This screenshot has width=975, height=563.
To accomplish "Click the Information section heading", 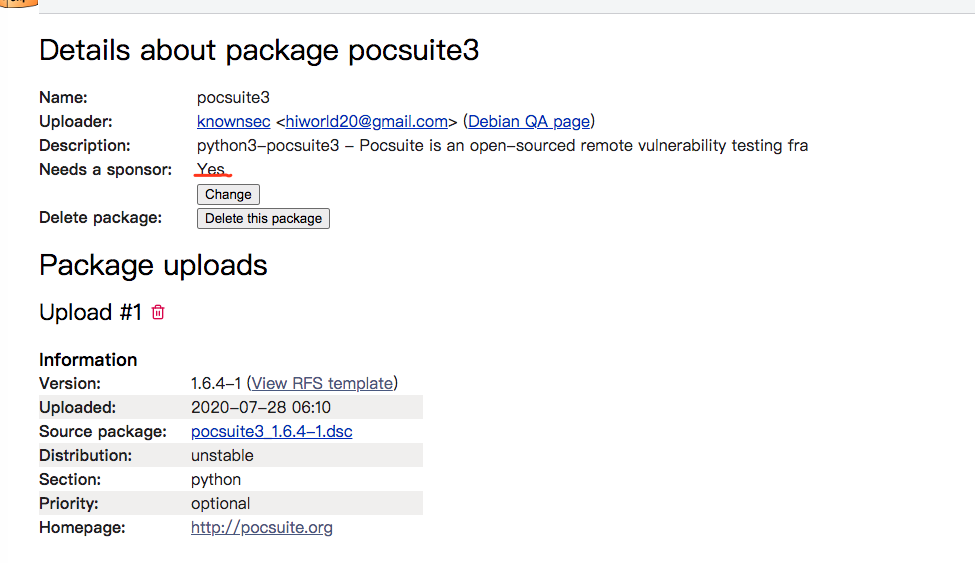I will (88, 360).
